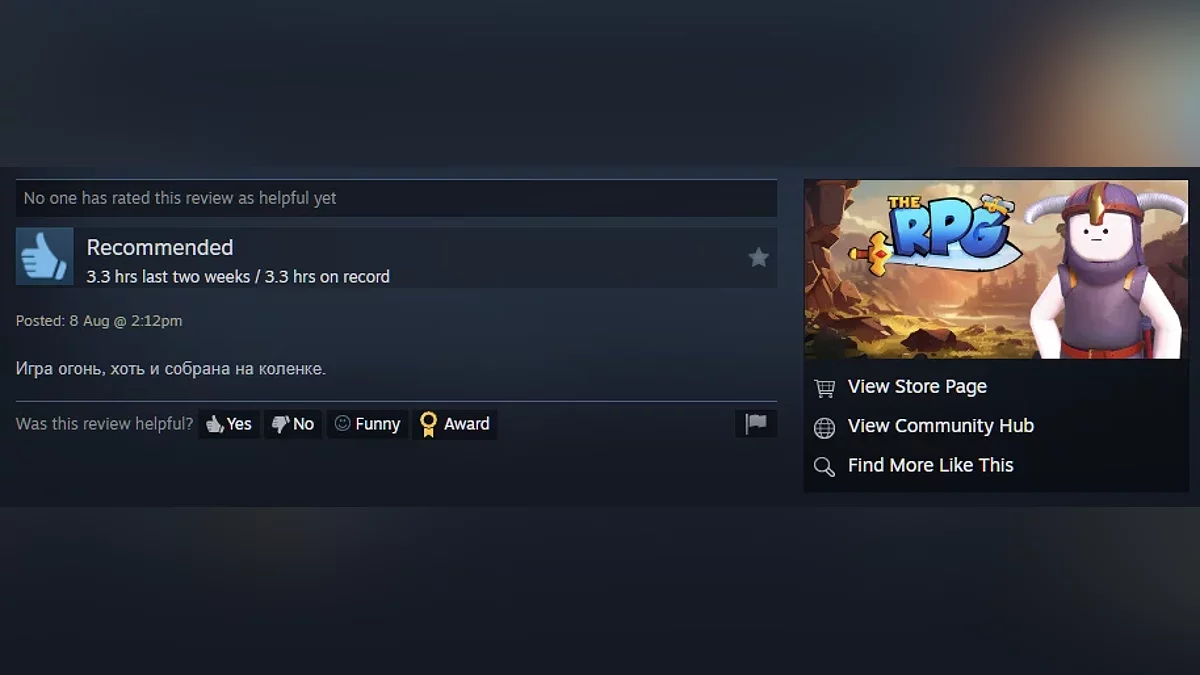The height and width of the screenshot is (675, 1200).
Task: Click the shopping cart icon for store page
Action: click(824, 388)
